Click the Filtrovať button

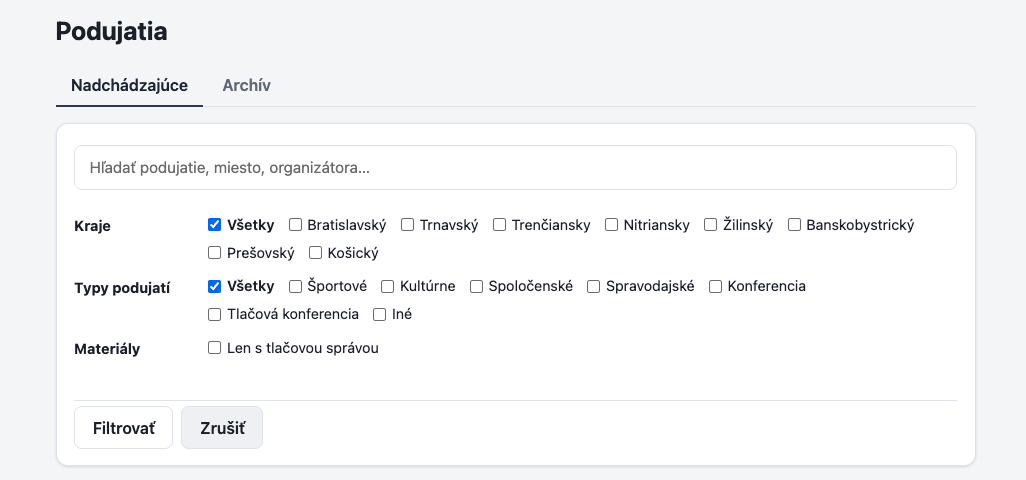[124, 428]
